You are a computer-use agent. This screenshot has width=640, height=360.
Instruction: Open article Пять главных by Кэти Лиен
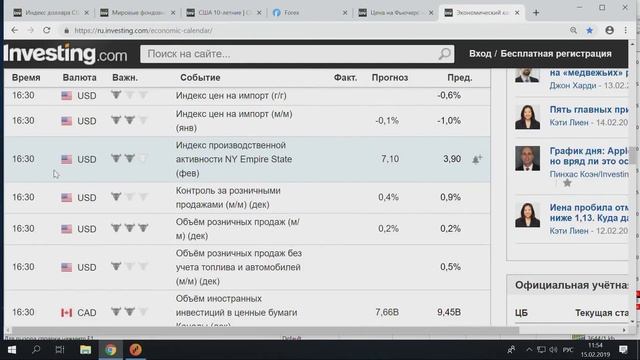coord(589,109)
